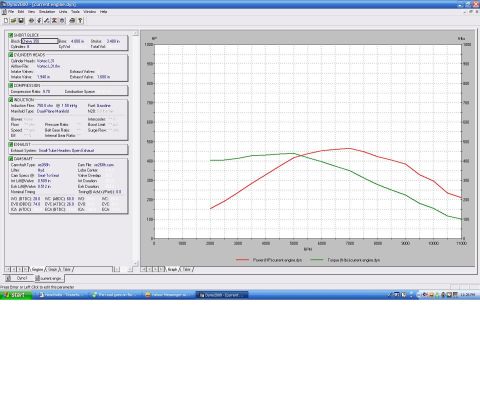Select the Table tab under the chart
This screenshot has height=415, width=480.
tap(187, 269)
